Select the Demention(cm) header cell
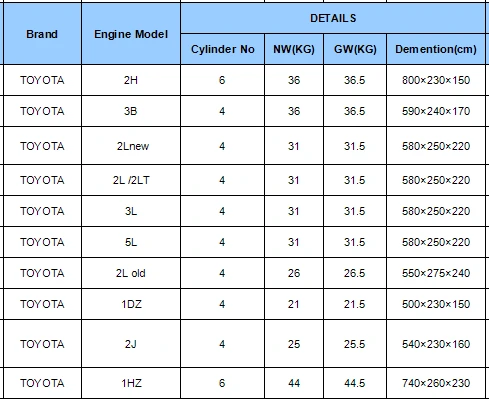The height and width of the screenshot is (399, 489). point(436,49)
